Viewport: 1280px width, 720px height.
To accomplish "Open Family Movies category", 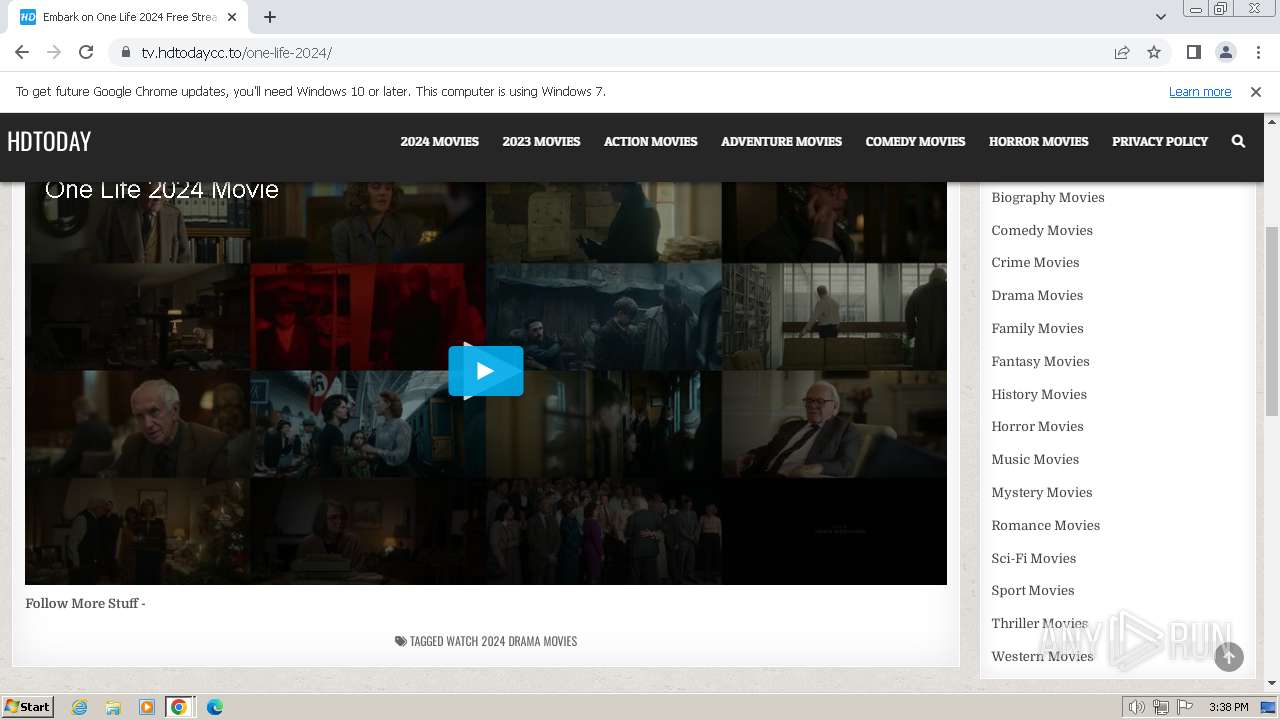I will (x=1037, y=328).
